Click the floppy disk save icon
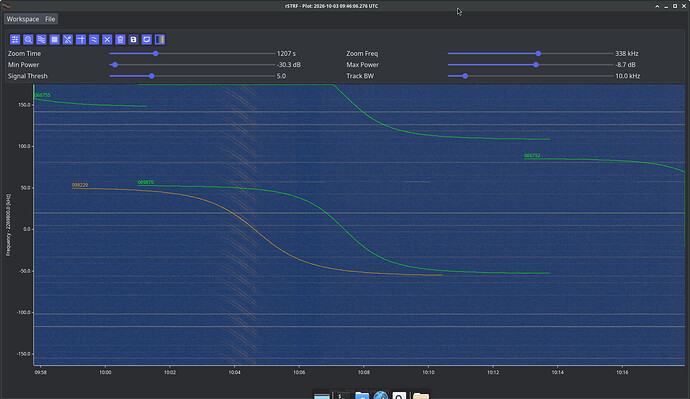 (x=133, y=40)
